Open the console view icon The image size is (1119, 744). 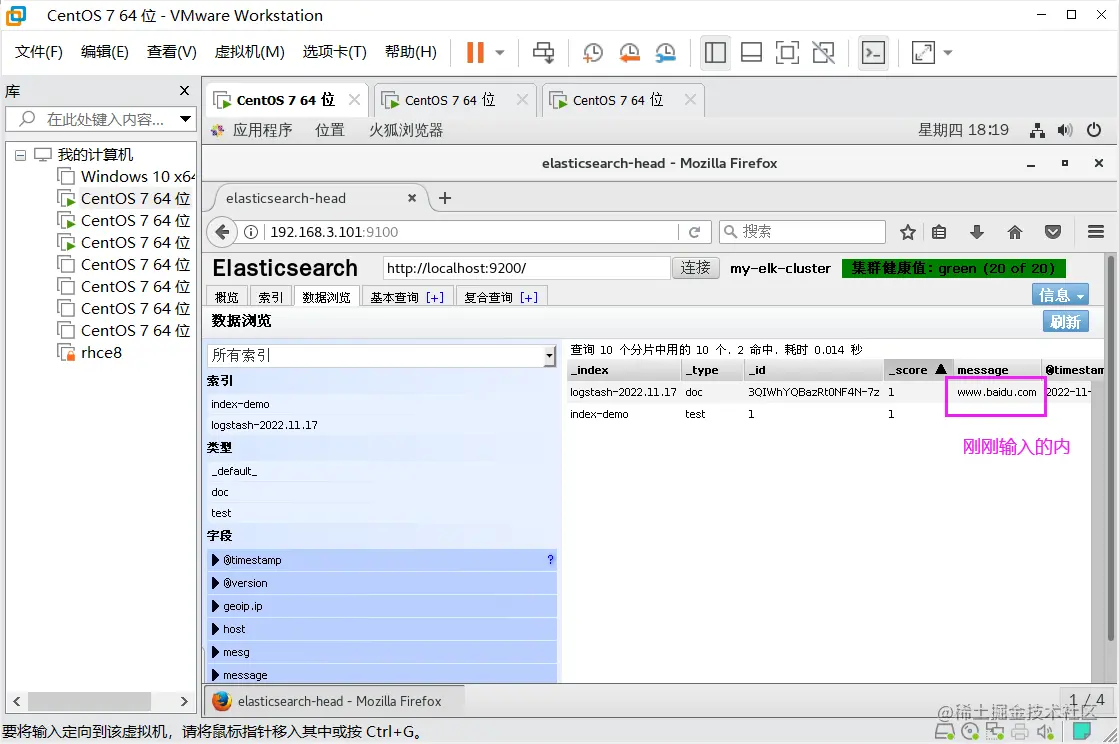coord(874,52)
